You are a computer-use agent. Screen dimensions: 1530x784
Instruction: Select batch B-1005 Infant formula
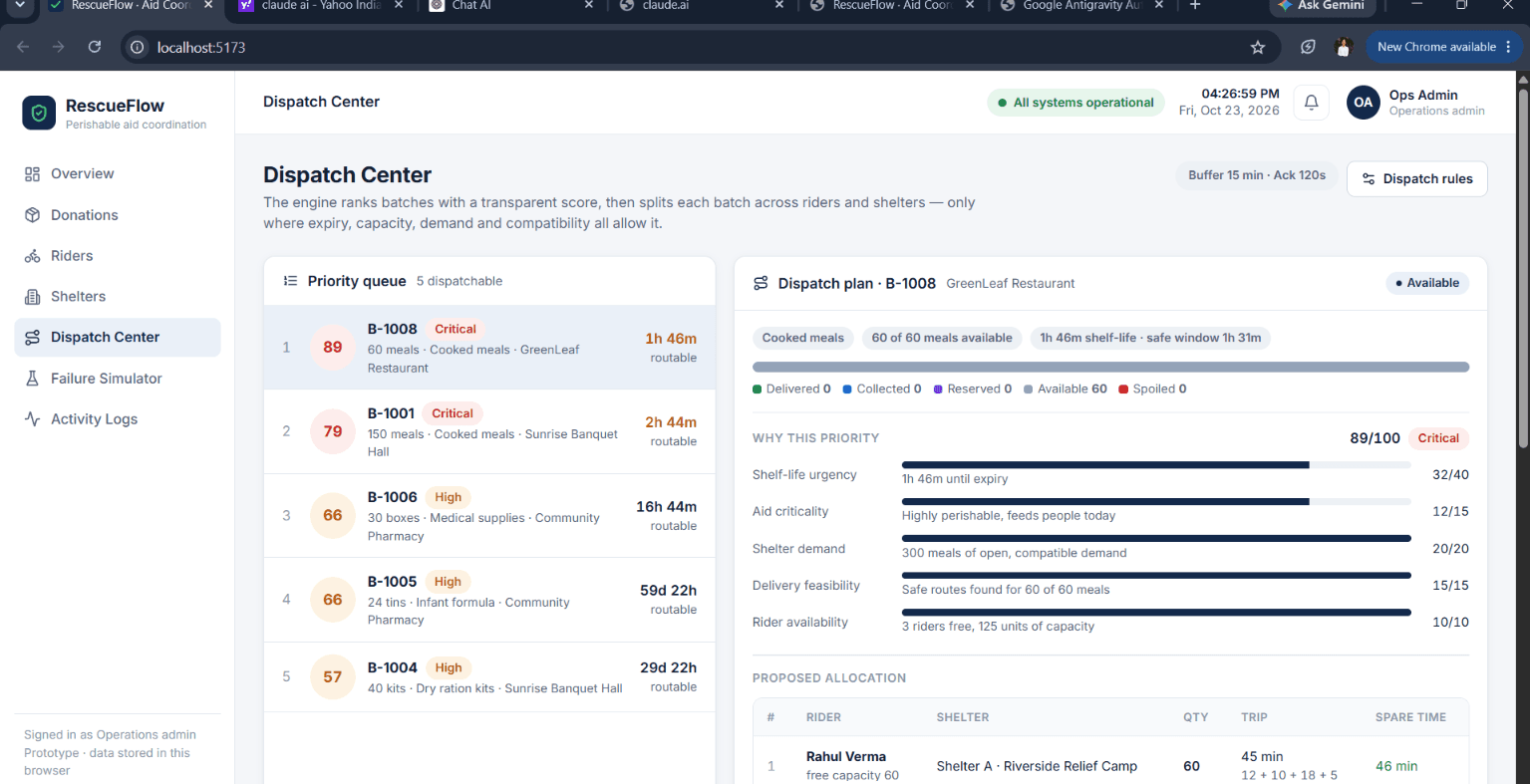(x=489, y=600)
